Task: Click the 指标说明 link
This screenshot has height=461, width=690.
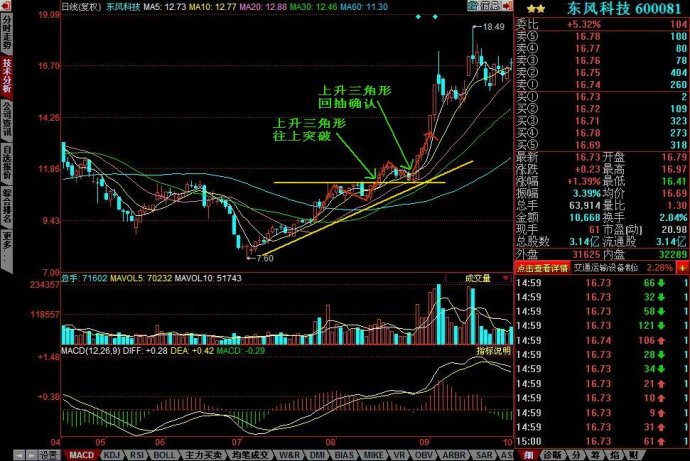Action: [x=493, y=351]
